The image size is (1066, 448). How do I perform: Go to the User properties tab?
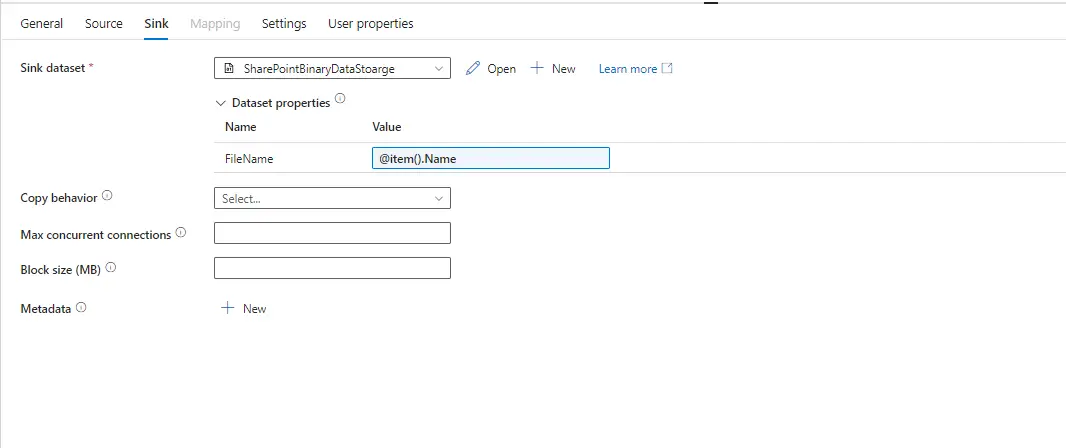coord(370,23)
